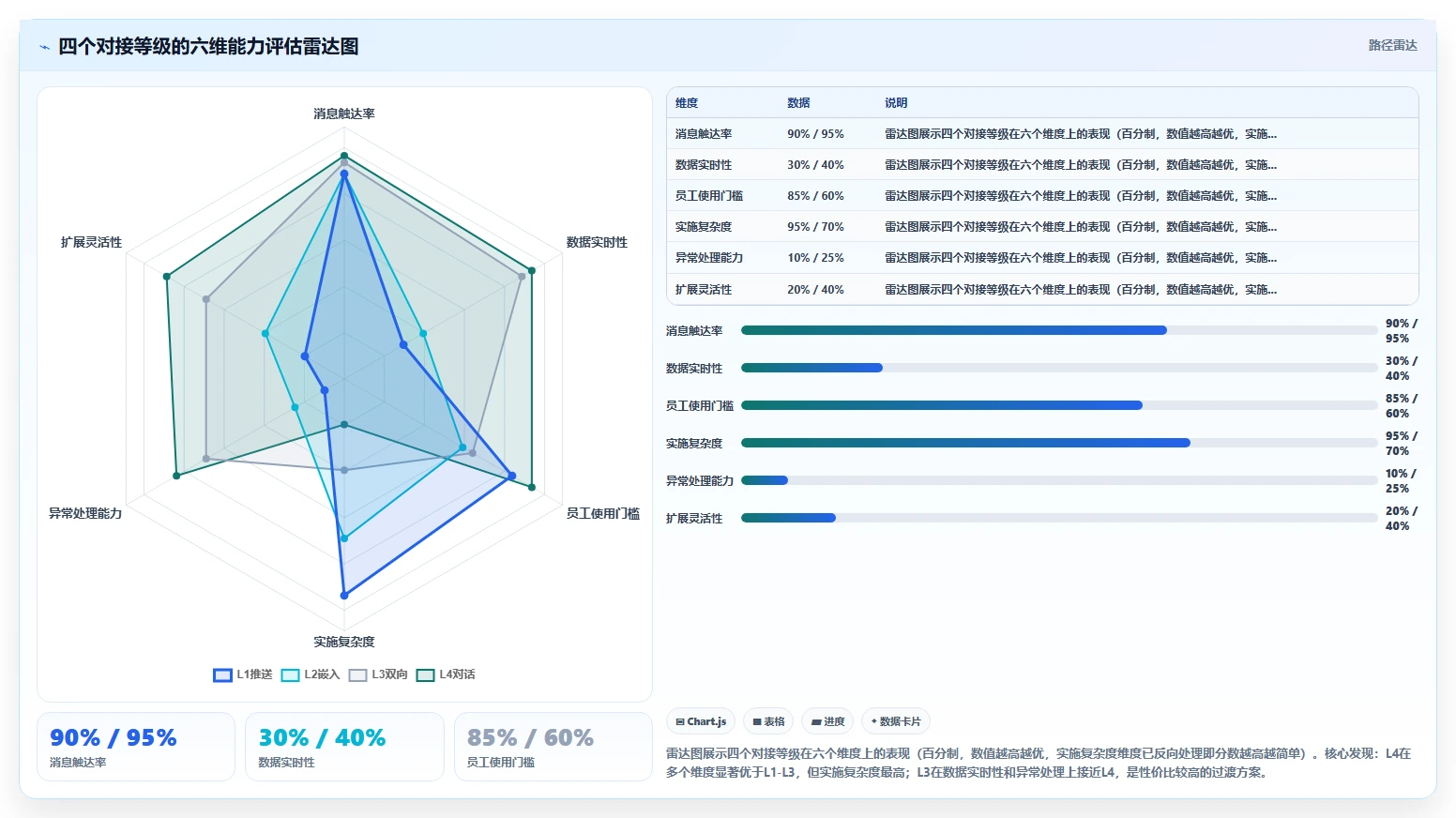
Task: Click the 消息触达率 axis label on the radar
Action: tap(344, 114)
